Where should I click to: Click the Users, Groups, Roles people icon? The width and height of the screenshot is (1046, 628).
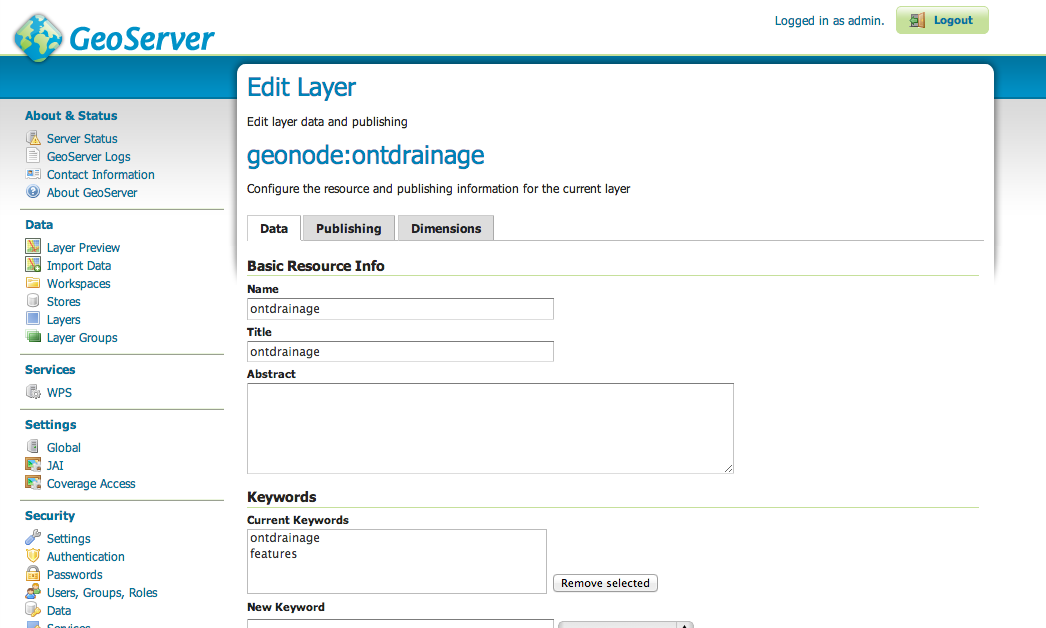[33, 591]
